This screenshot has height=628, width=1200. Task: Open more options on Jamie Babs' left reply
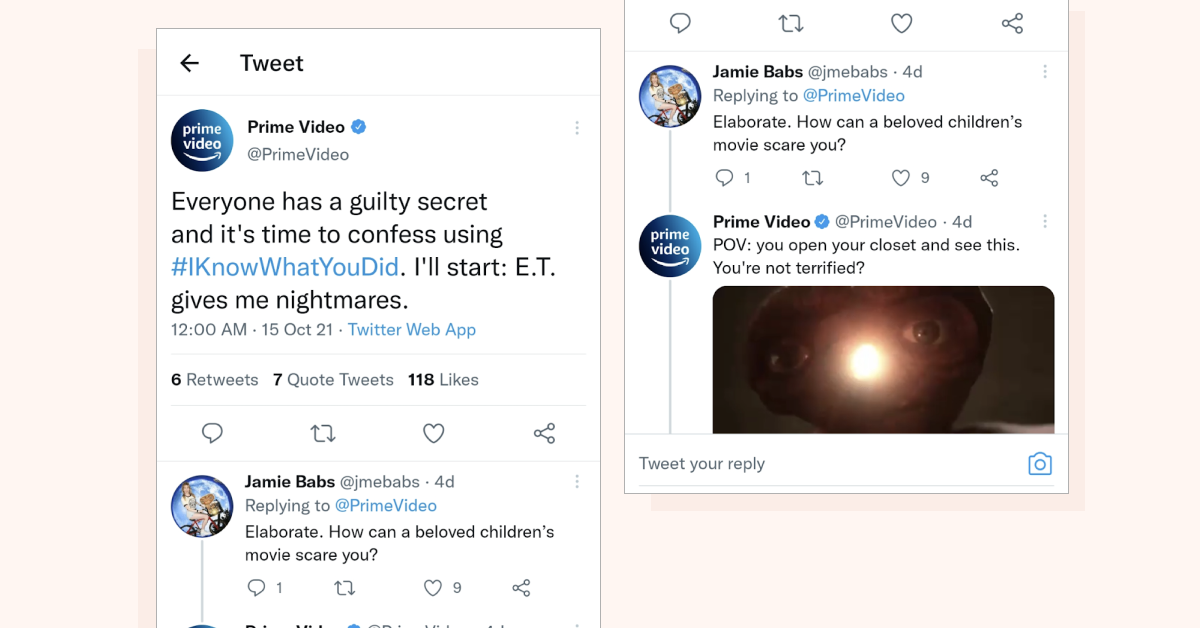tap(577, 482)
